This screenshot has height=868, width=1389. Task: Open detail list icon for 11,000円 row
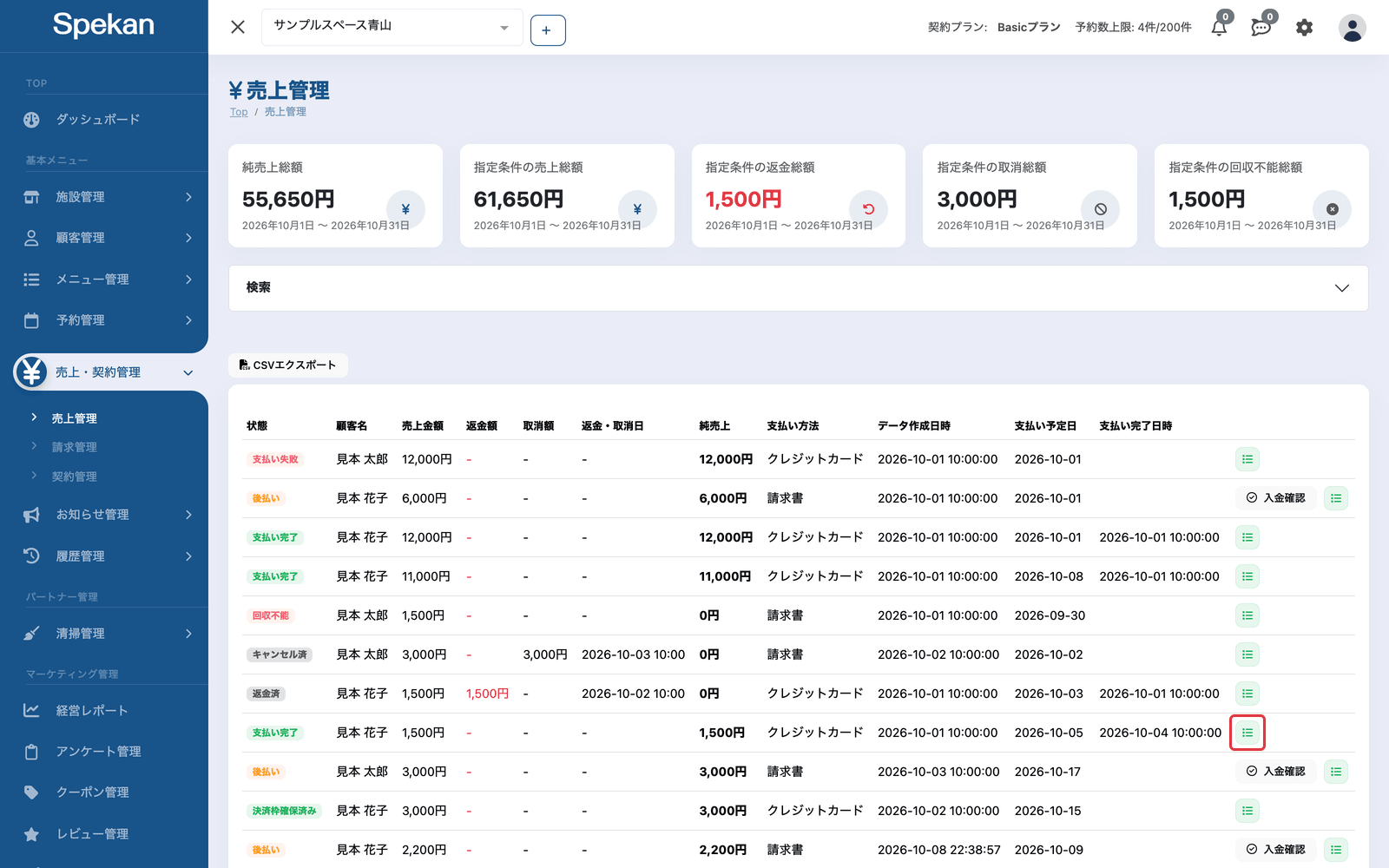pyautogui.click(x=1247, y=576)
